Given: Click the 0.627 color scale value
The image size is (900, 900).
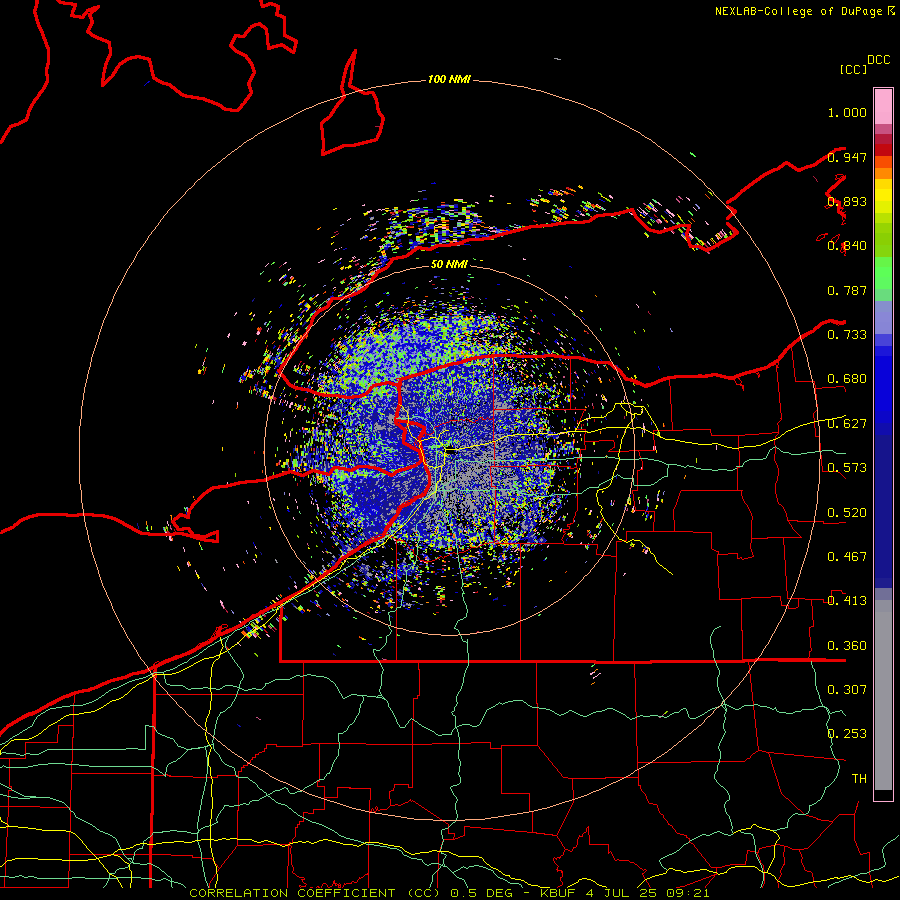Looking at the screenshot, I should coord(847,424).
